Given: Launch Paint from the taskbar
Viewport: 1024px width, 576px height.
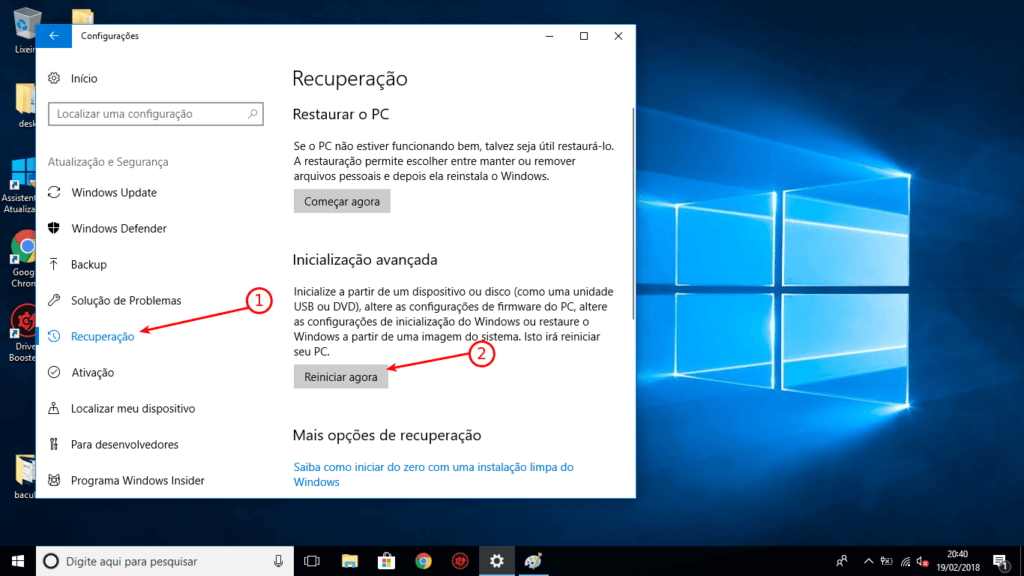Looking at the screenshot, I should [x=533, y=561].
